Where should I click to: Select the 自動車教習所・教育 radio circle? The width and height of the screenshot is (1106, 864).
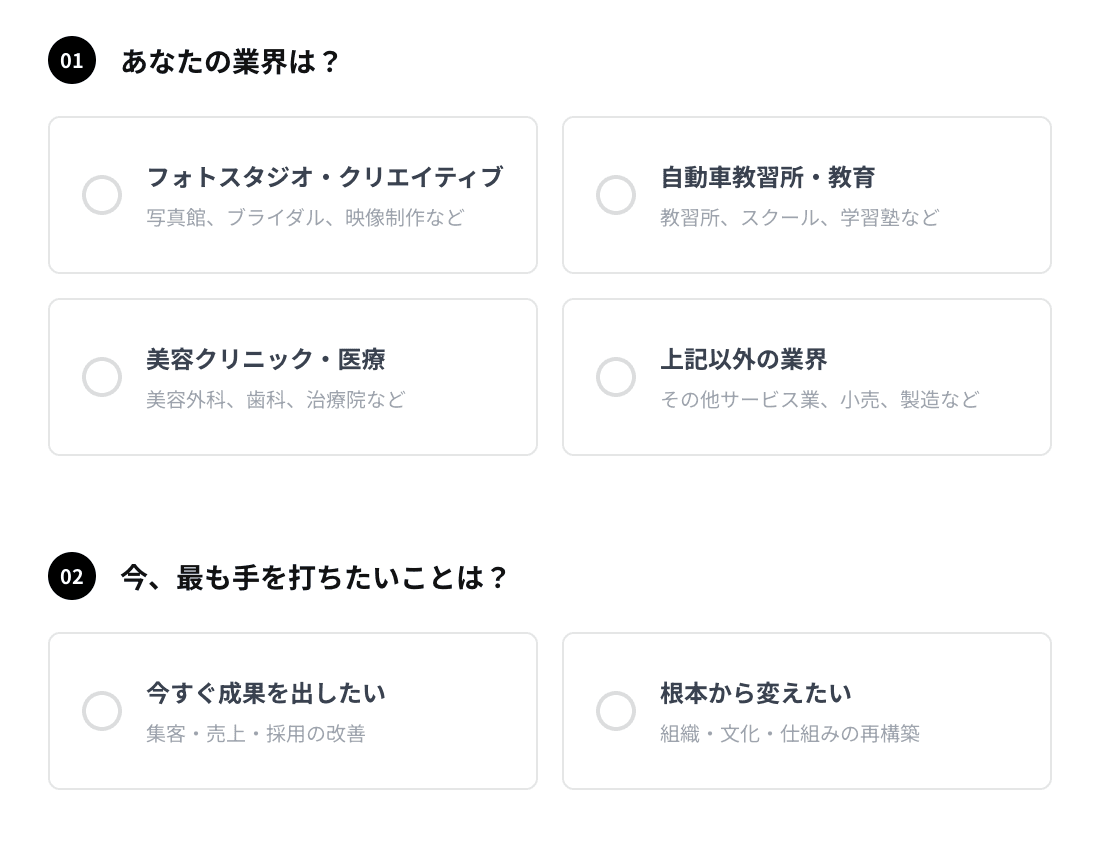[616, 195]
